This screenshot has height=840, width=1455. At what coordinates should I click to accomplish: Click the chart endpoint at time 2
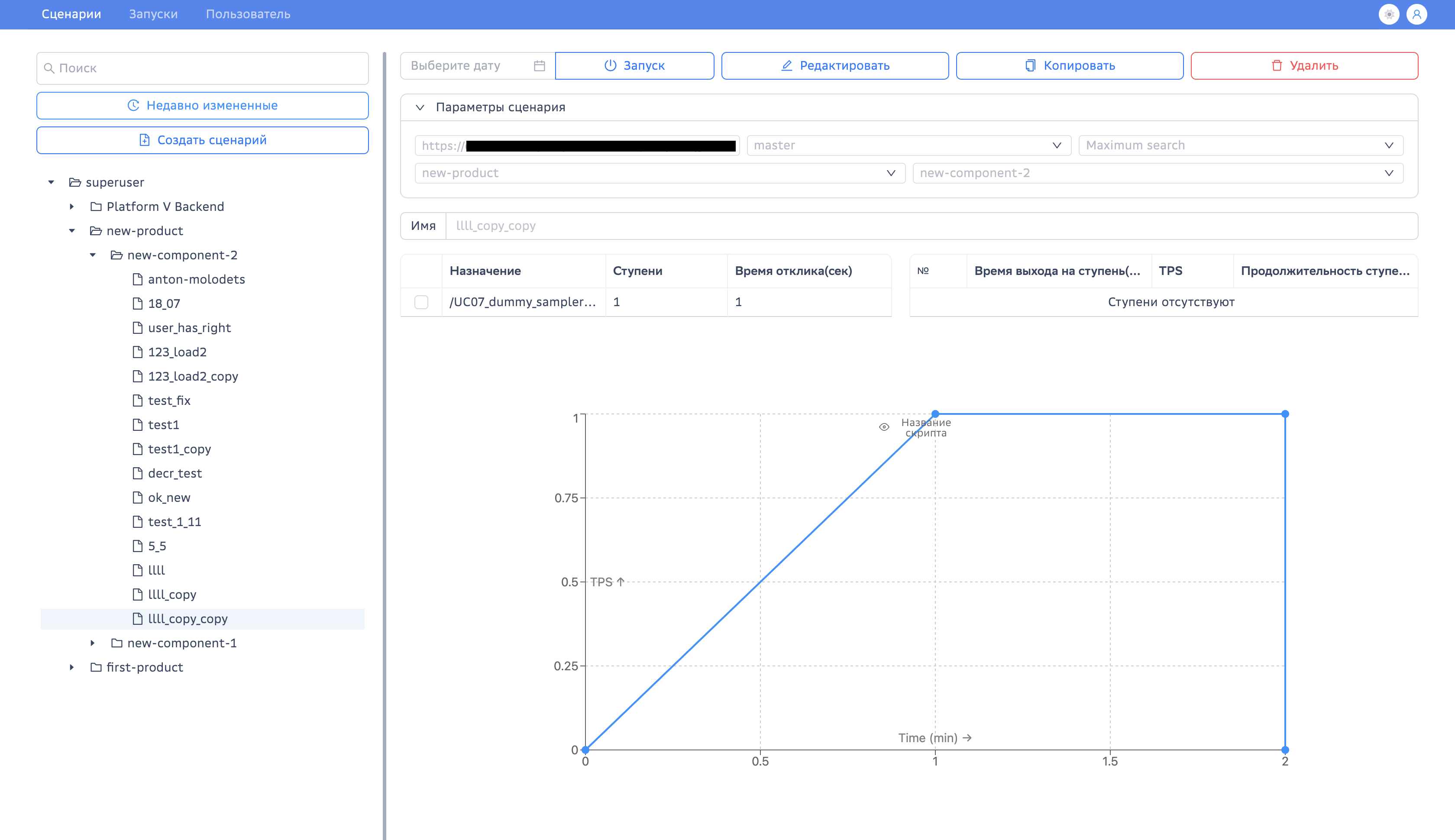tap(1285, 750)
